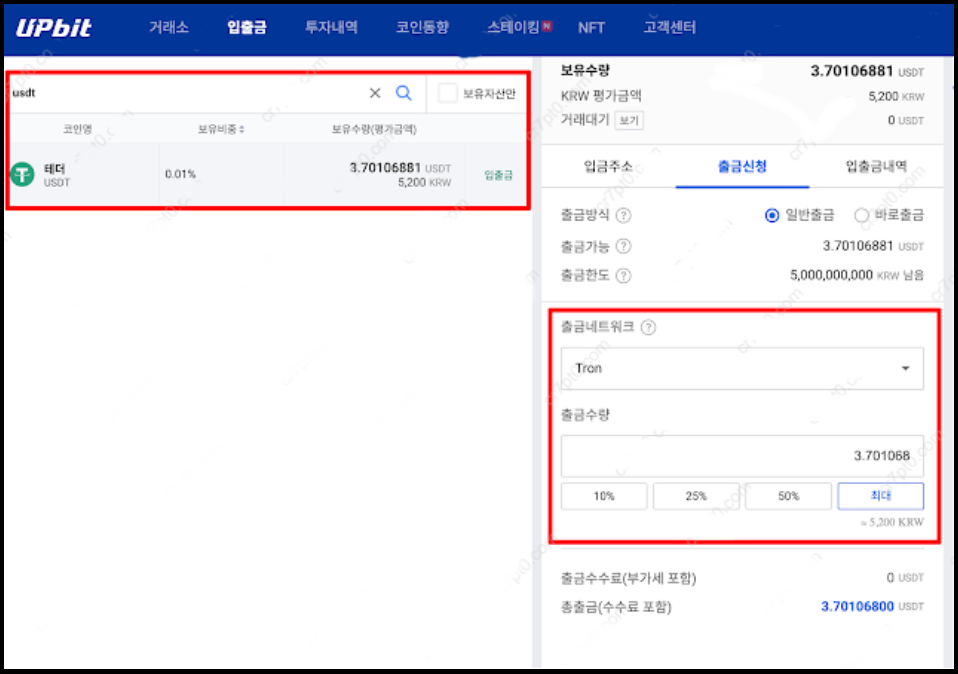Screen dimensions: 958x674
Task: Clear the usdt search with X icon
Action: pyautogui.click(x=375, y=93)
